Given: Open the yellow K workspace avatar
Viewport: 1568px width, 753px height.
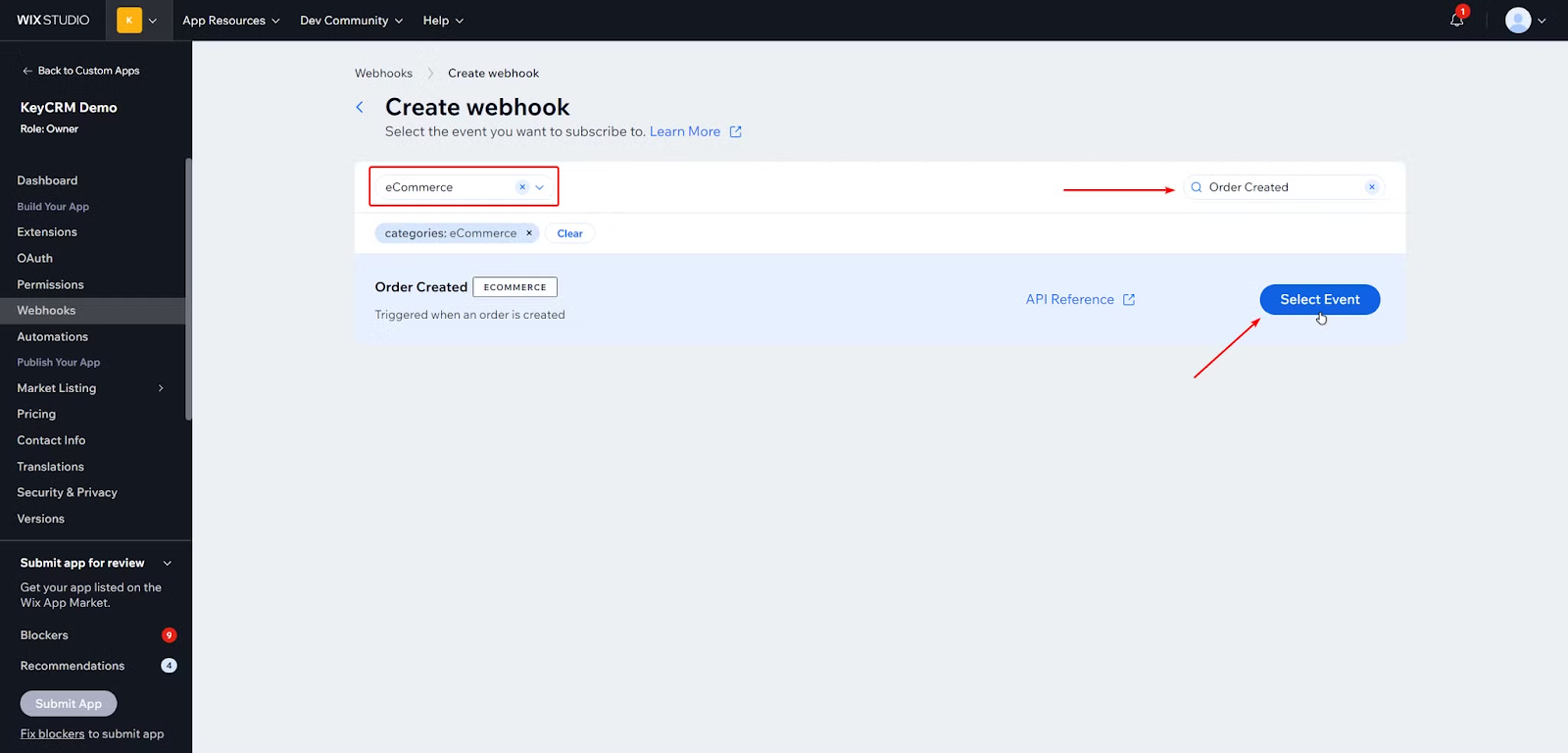Looking at the screenshot, I should [129, 20].
